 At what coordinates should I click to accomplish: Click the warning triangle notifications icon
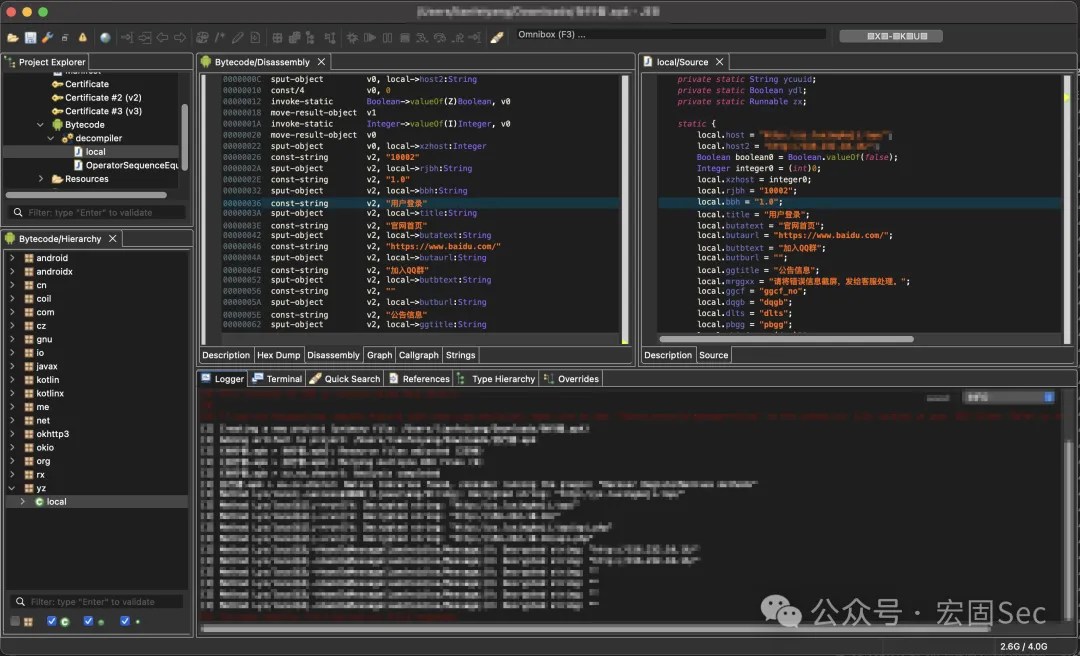click(83, 37)
